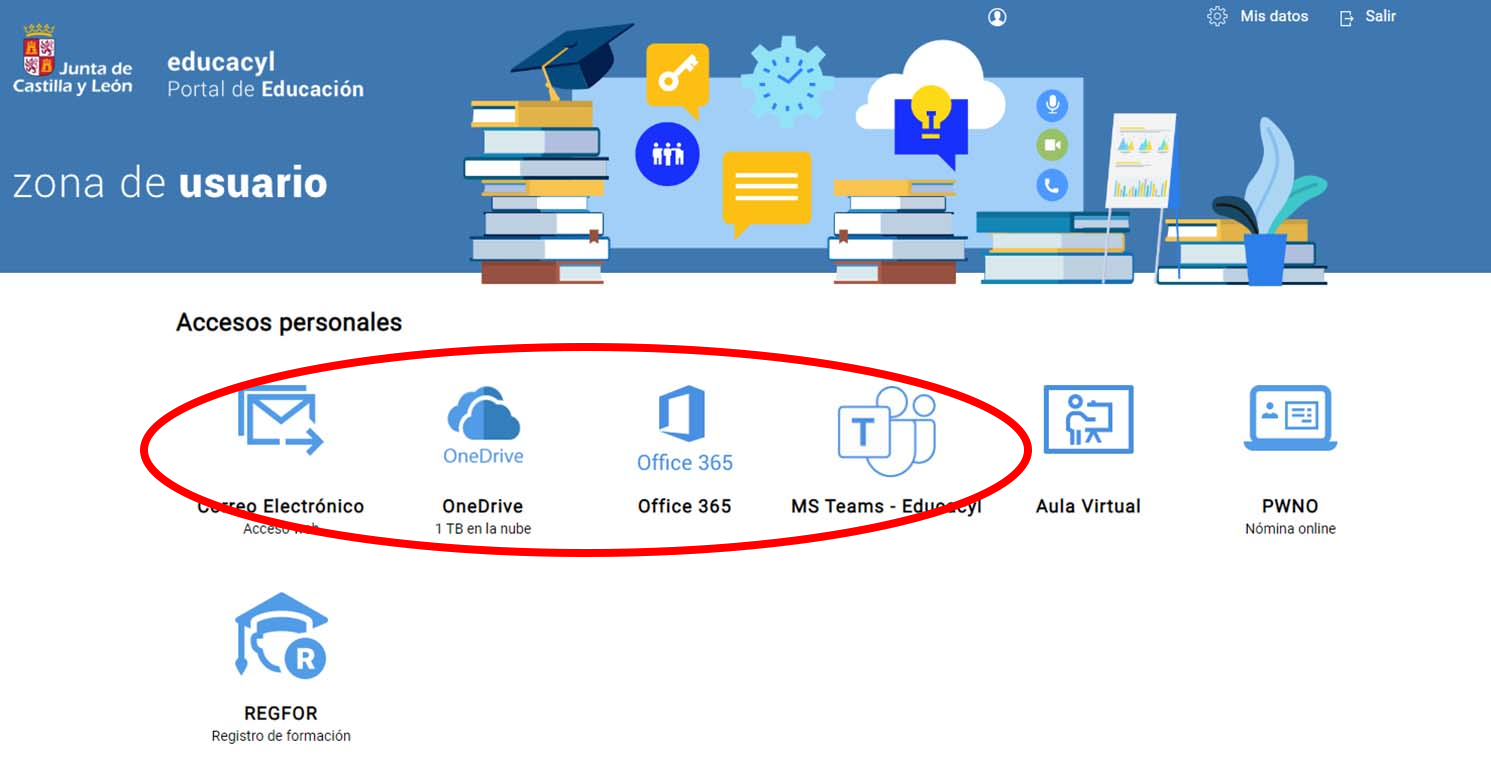The image size is (1491, 758).
Task: Click 'Registro de formación' subtitle
Action: (x=281, y=735)
